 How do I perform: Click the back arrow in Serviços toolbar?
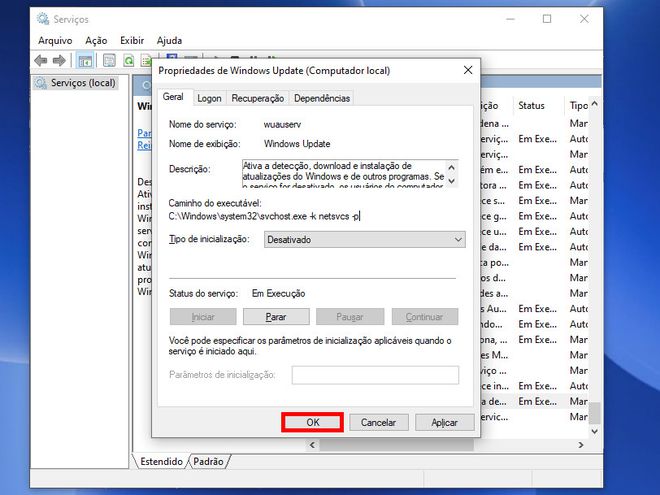pos(41,61)
